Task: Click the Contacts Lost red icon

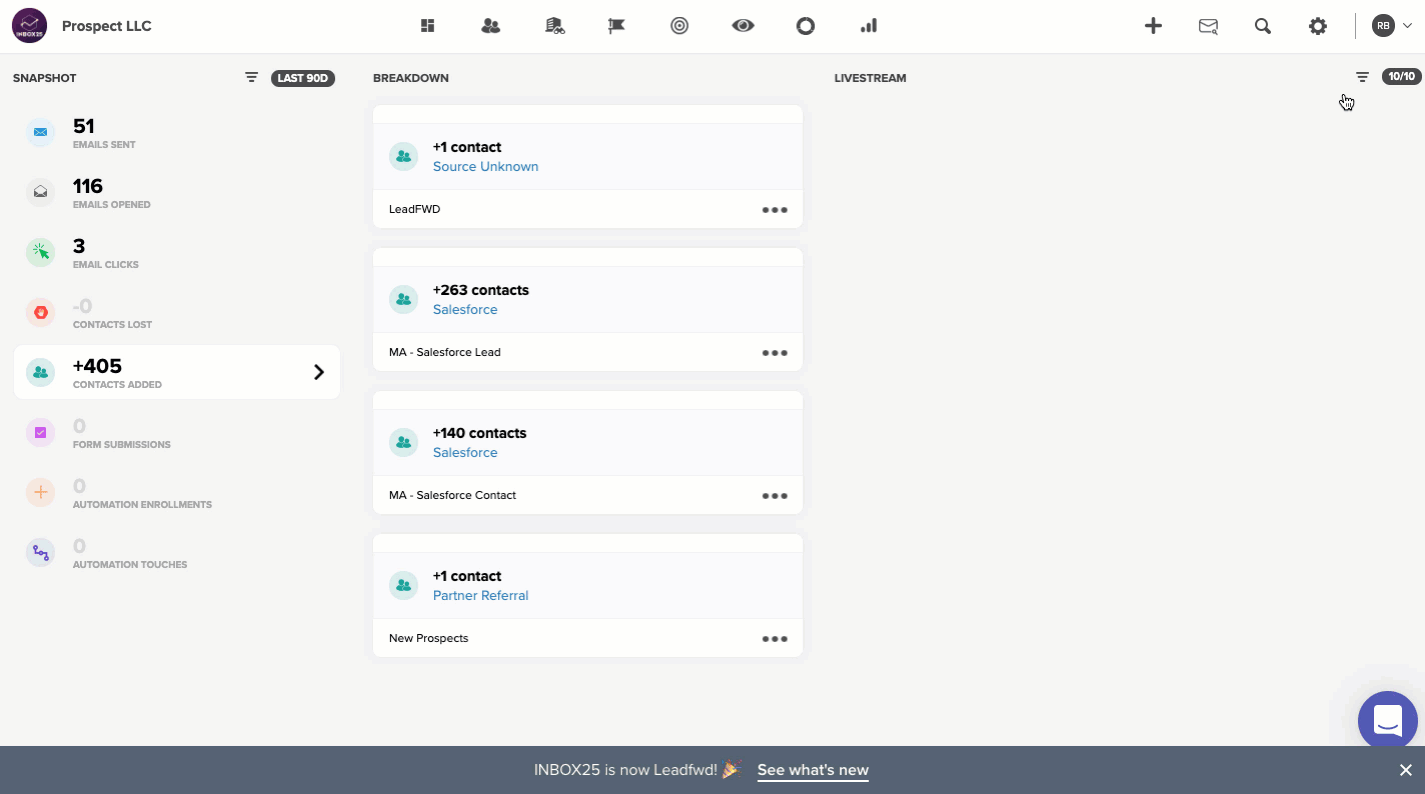Action: (x=40, y=312)
